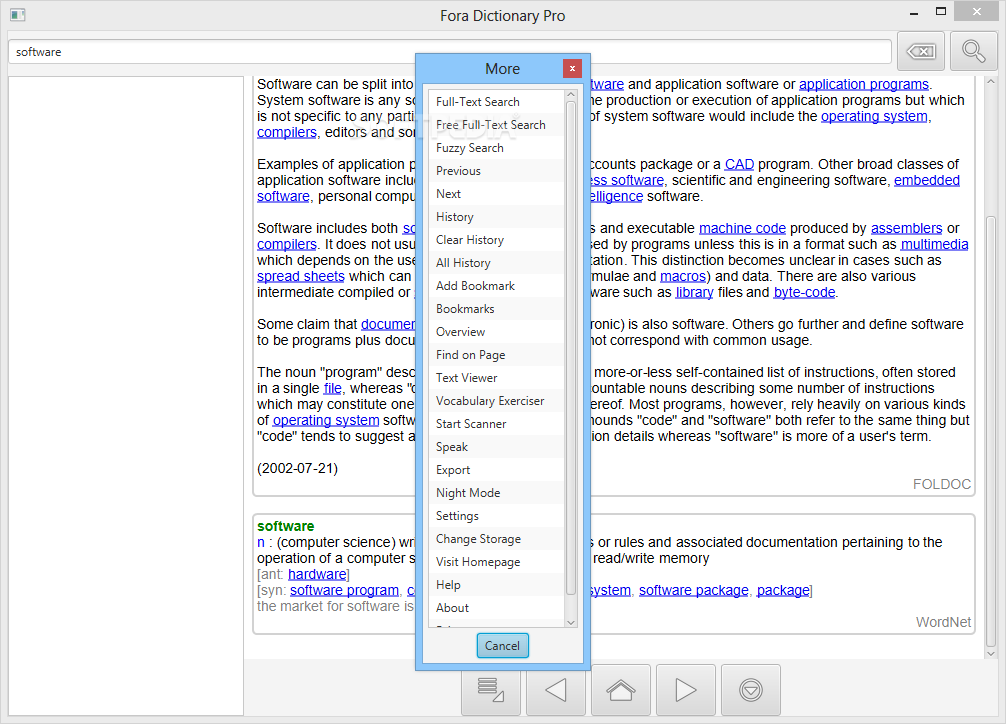1006x724 pixels.
Task: Follow the spread sheets link
Action: (x=301, y=277)
